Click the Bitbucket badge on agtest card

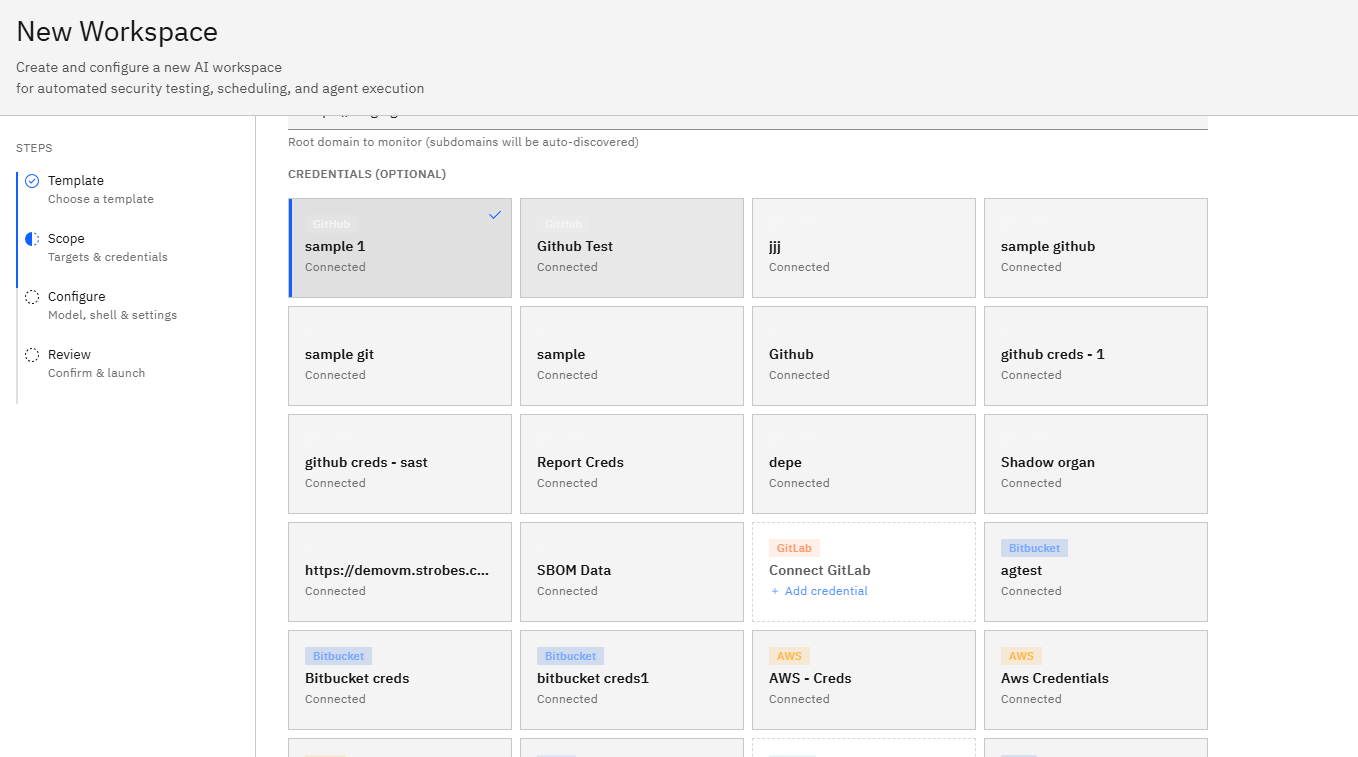point(1034,548)
